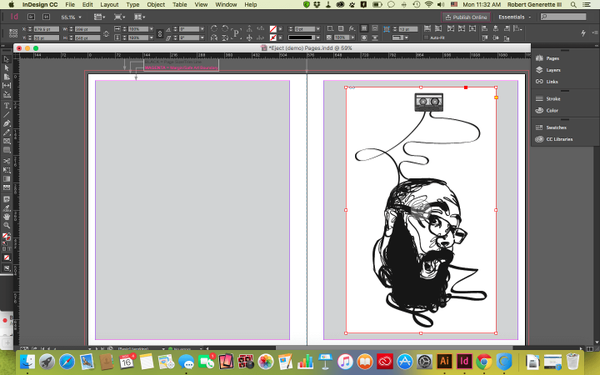Select the Scissors tool
This screenshot has width=600, height=375.
(x=7, y=161)
